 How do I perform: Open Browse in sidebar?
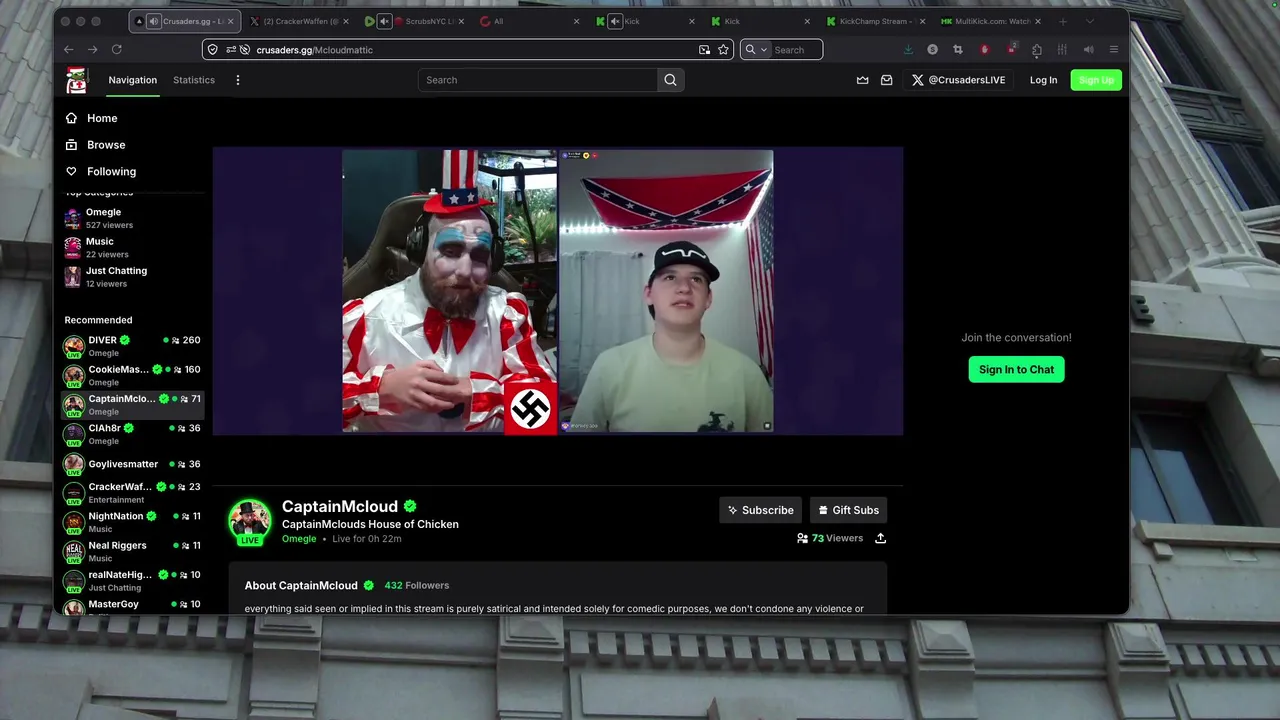[x=106, y=145]
